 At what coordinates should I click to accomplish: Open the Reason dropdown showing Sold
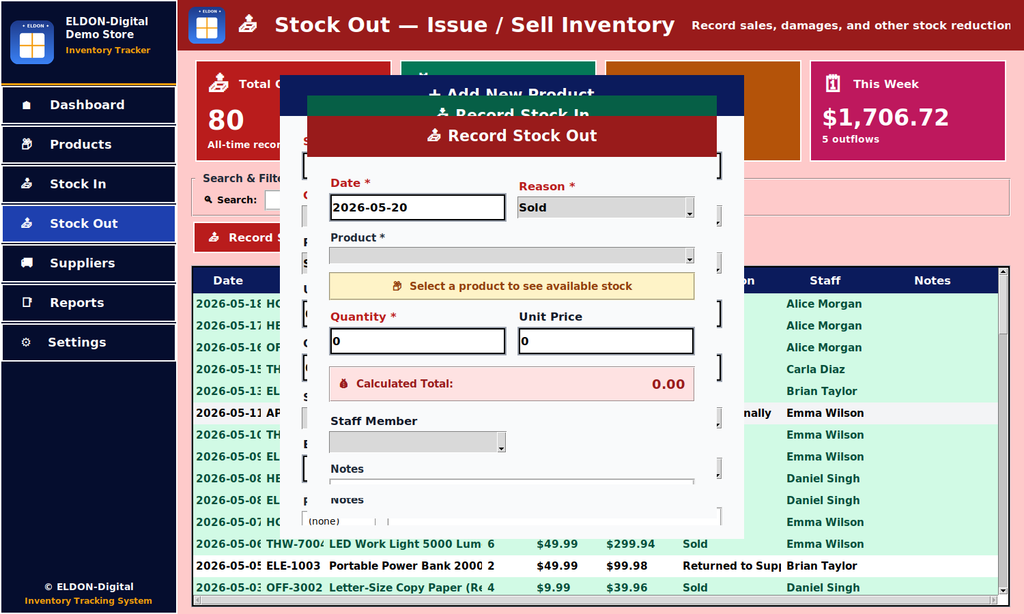605,208
